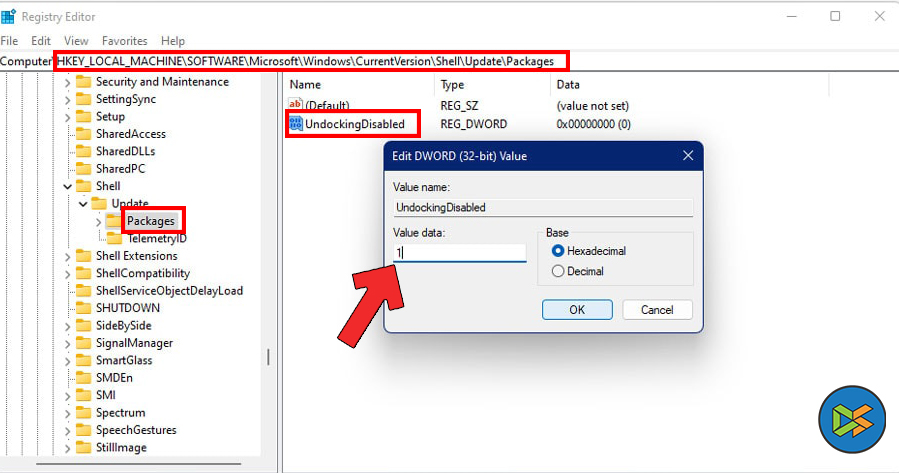Click the Registry Editor title bar icon

8,17
